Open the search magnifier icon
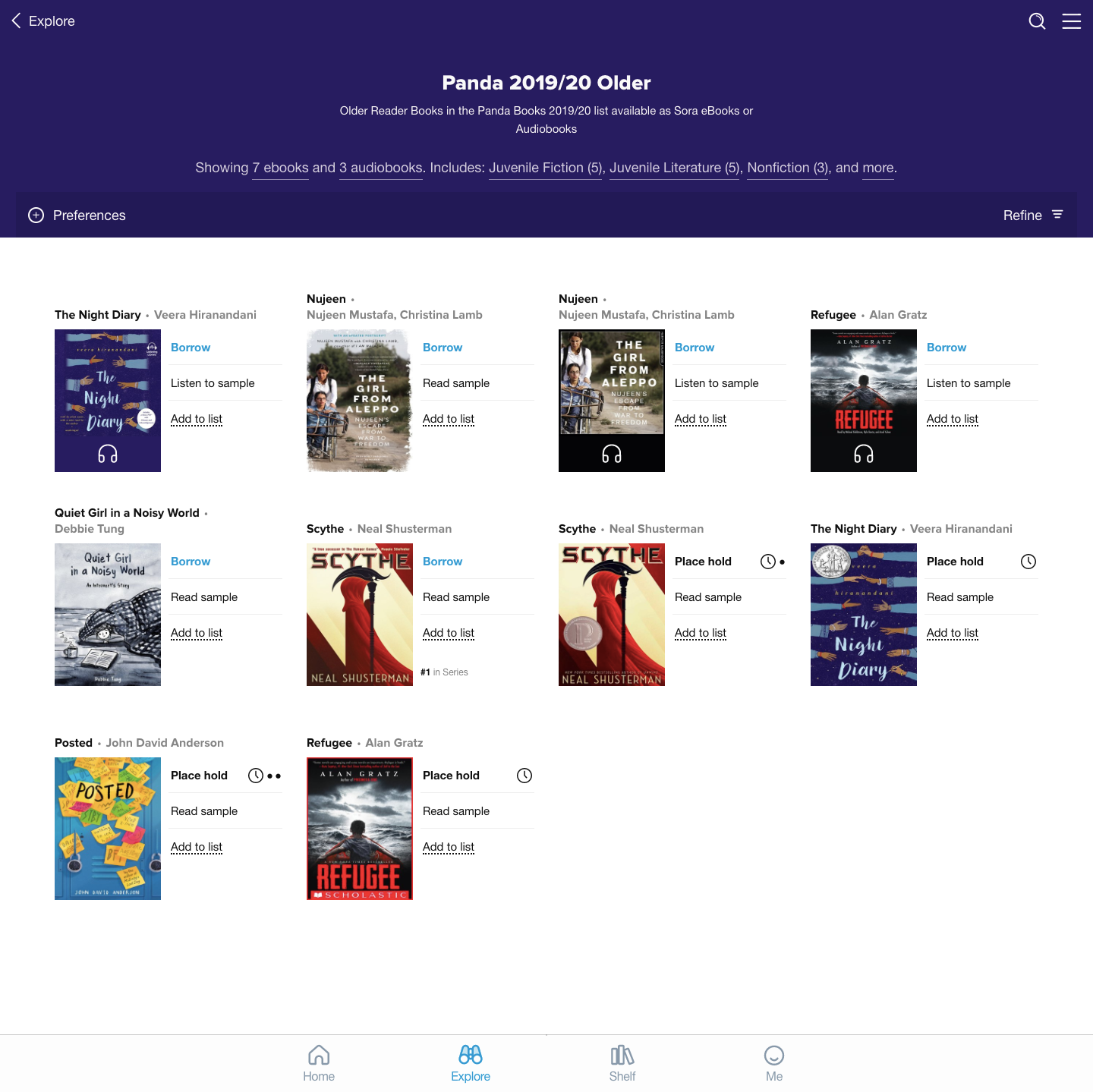Image resolution: width=1093 pixels, height=1092 pixels. pos(1037,21)
